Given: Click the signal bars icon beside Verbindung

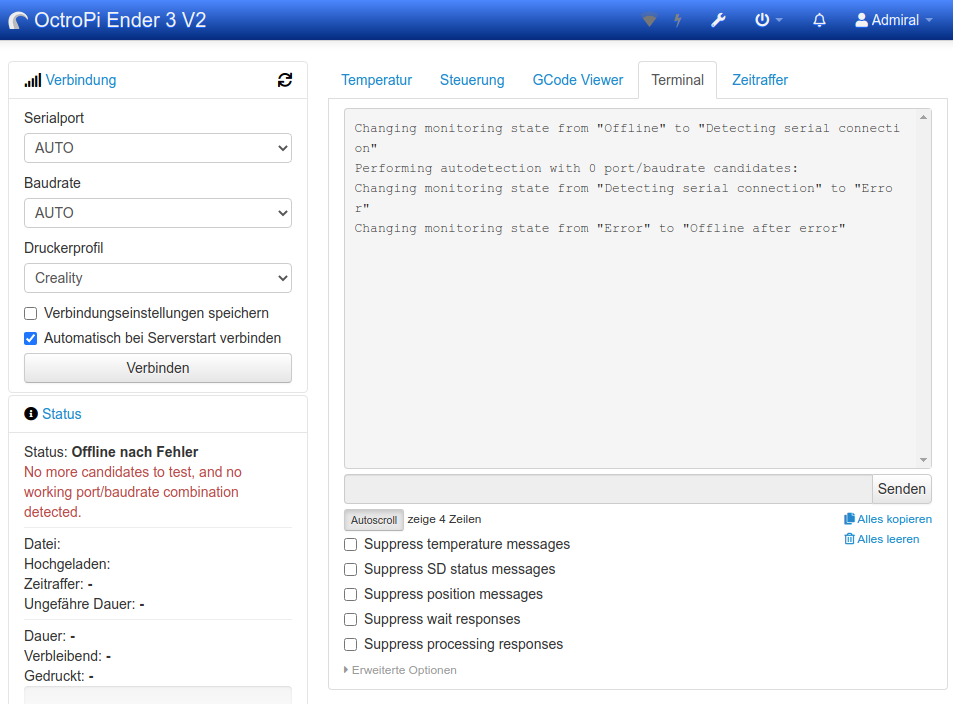Looking at the screenshot, I should (33, 80).
